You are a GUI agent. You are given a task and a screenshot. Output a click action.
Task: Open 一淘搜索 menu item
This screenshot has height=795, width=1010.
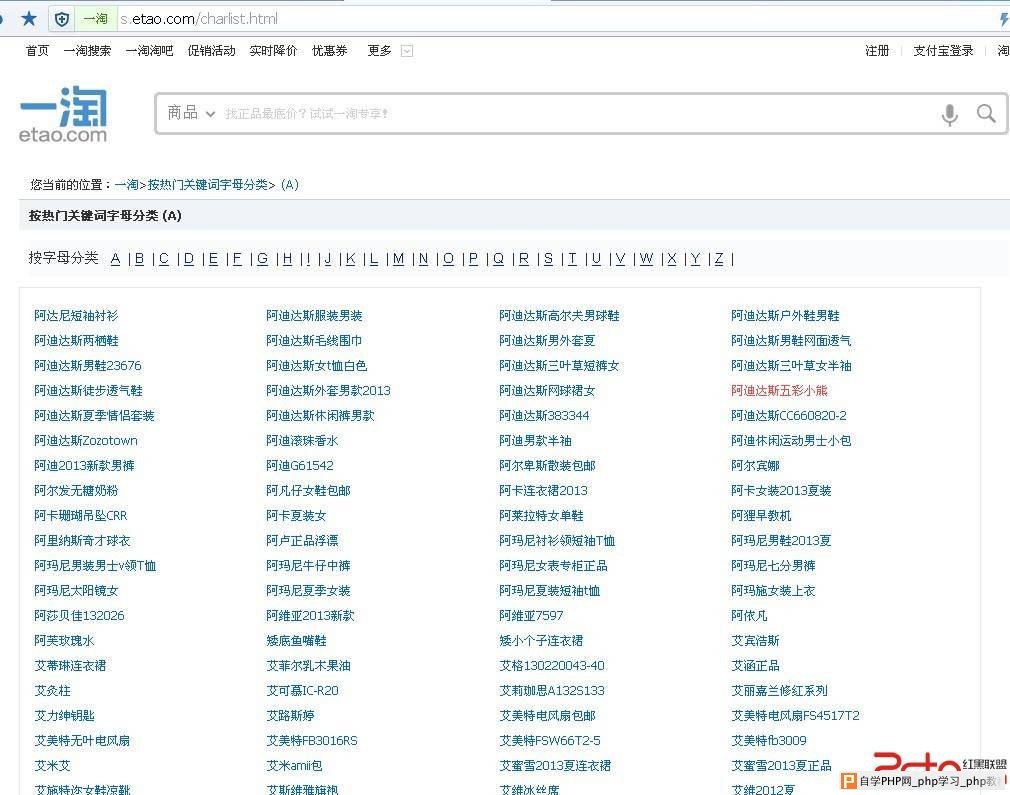point(87,50)
